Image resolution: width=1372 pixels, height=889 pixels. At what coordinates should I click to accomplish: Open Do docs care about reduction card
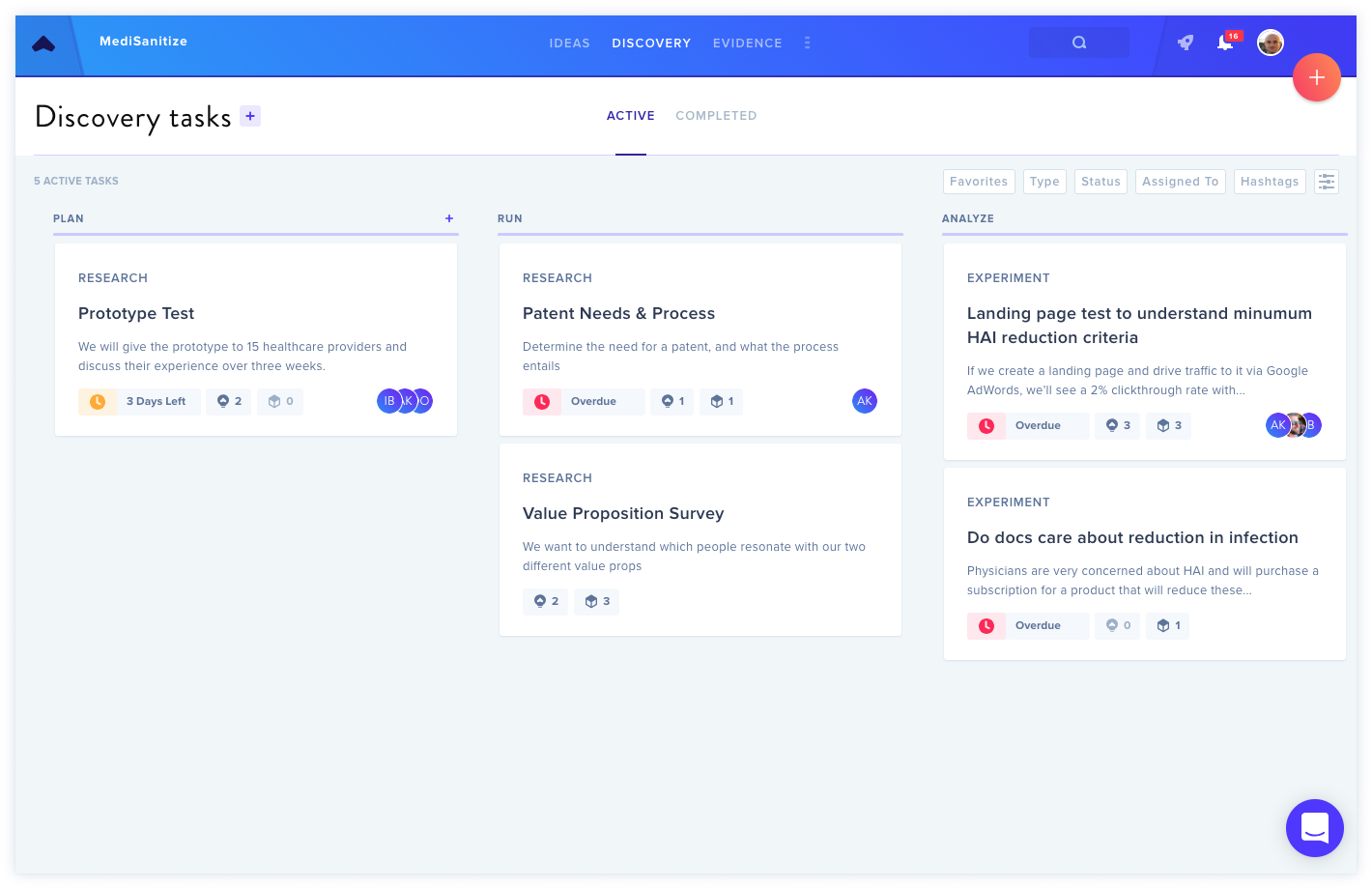(1132, 537)
